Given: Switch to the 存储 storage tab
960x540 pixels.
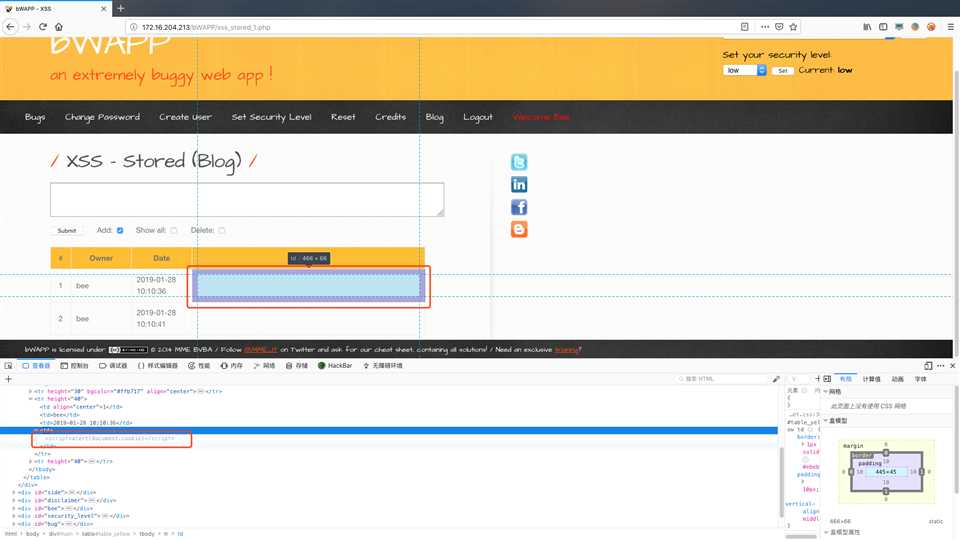Looking at the screenshot, I should pyautogui.click(x=297, y=366).
